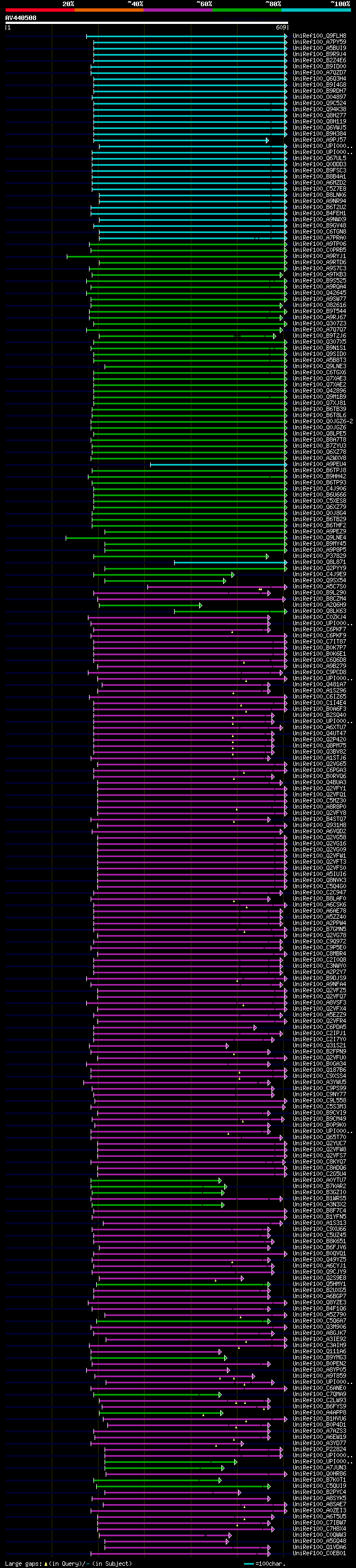Select the AV440508 query title
This screenshot has width=356, height=1568.
pos(21,18)
